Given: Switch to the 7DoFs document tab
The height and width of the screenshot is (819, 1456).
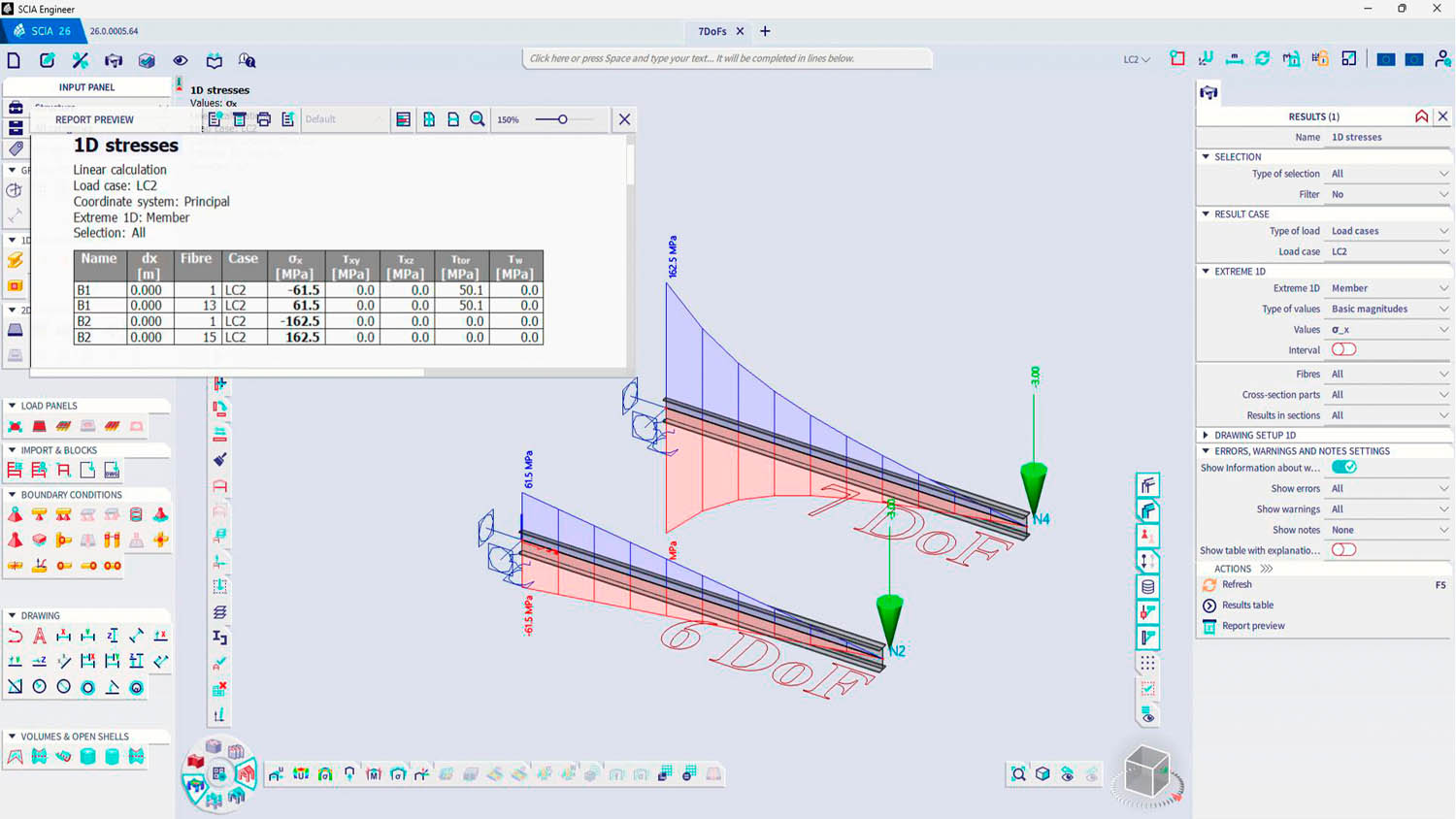Looking at the screenshot, I should (711, 31).
